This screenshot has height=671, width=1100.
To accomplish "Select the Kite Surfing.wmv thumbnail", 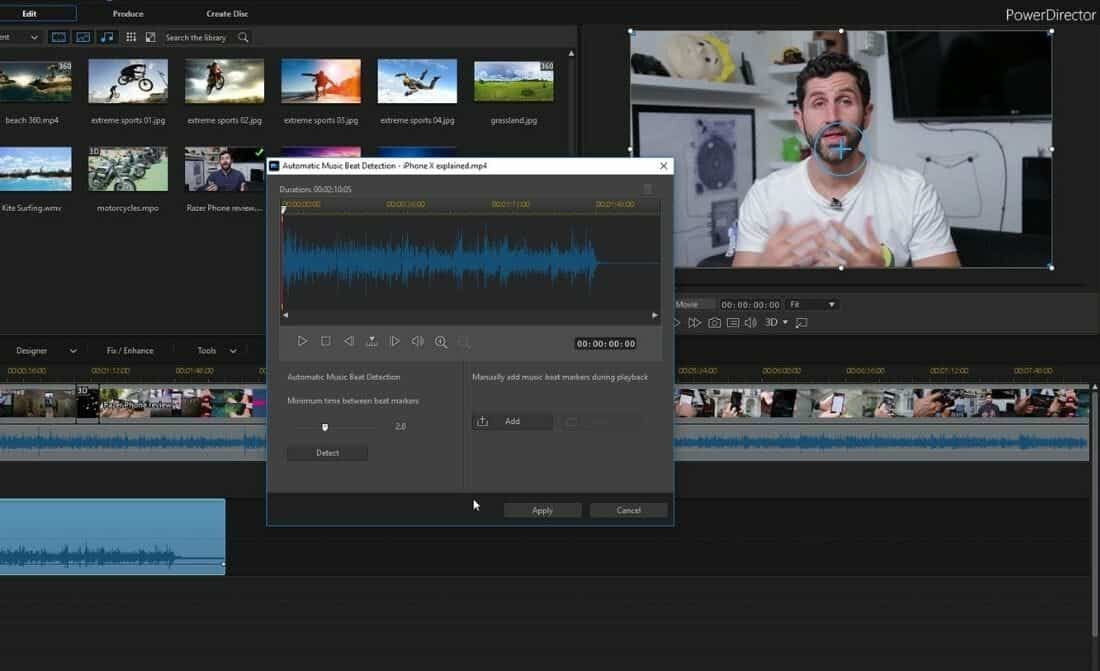I will click(x=35, y=168).
